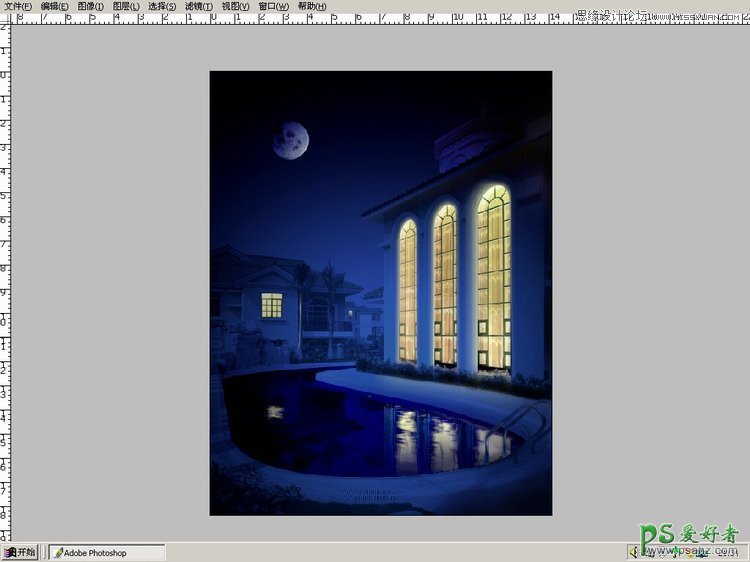This screenshot has height=562, width=750.
Task: Click the horizontal ruler above the canvas
Action: tap(300, 18)
